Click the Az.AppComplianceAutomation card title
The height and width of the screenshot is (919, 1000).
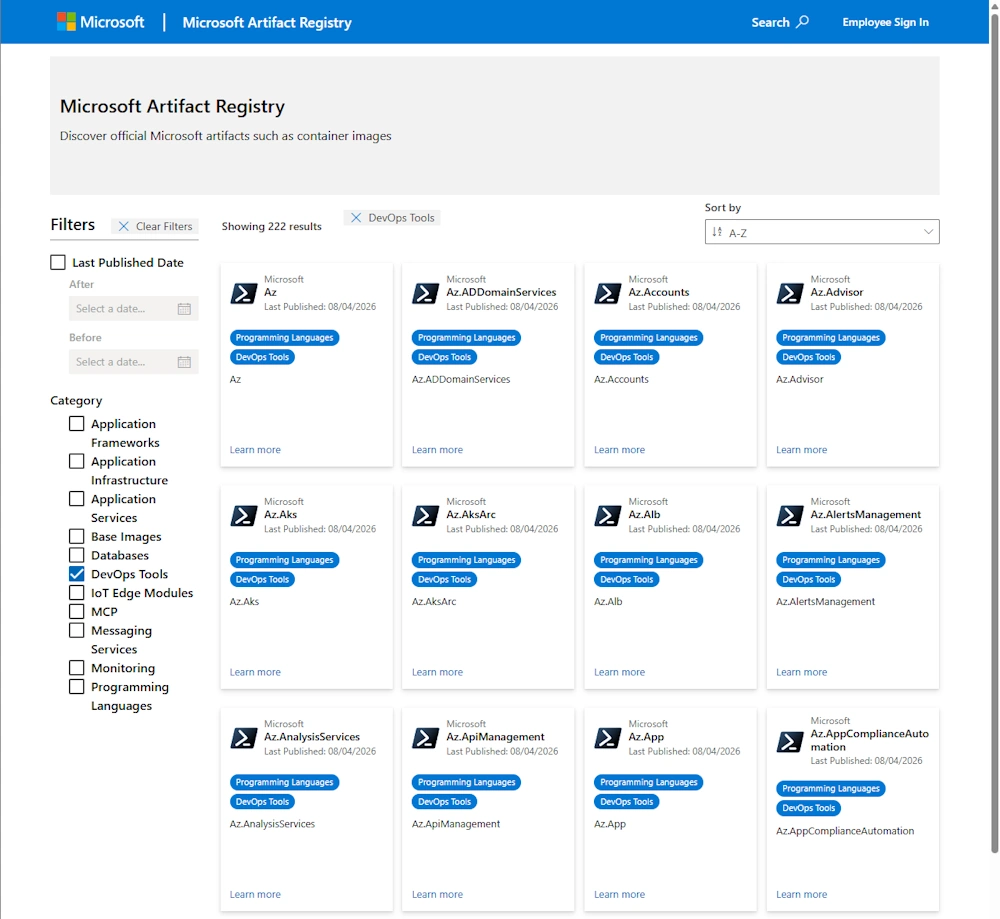point(870,740)
